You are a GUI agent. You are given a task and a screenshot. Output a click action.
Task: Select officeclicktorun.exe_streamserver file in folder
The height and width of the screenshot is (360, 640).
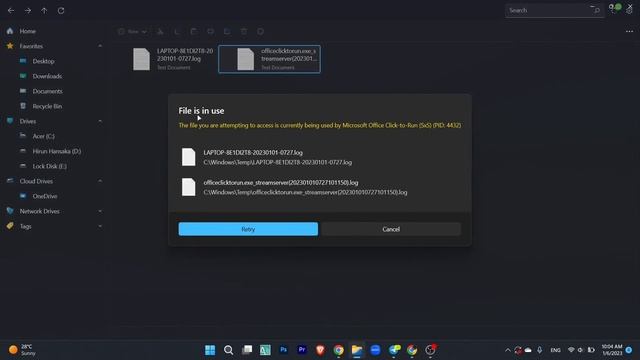269,59
